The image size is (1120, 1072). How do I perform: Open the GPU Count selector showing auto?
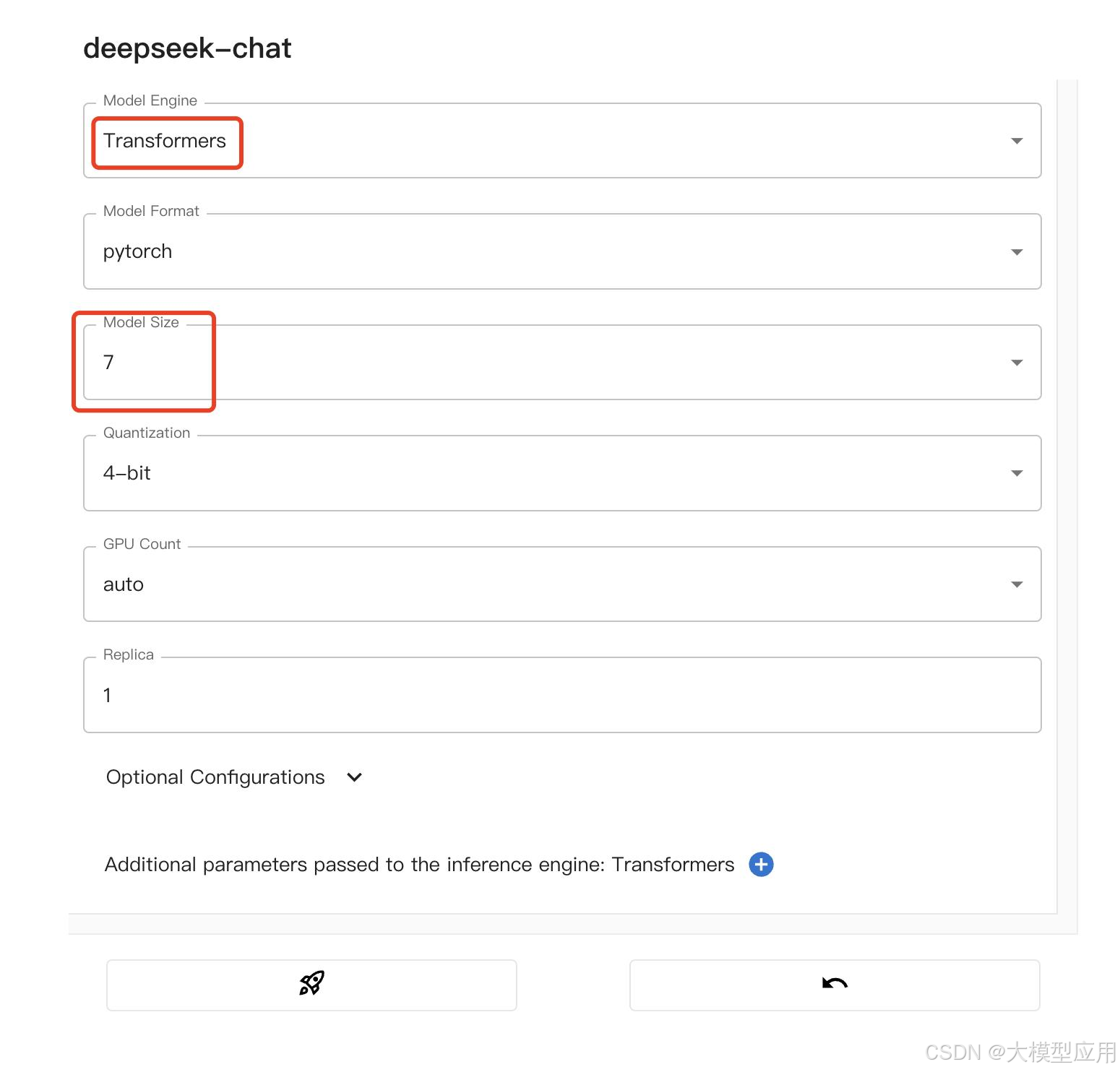(x=506, y=584)
